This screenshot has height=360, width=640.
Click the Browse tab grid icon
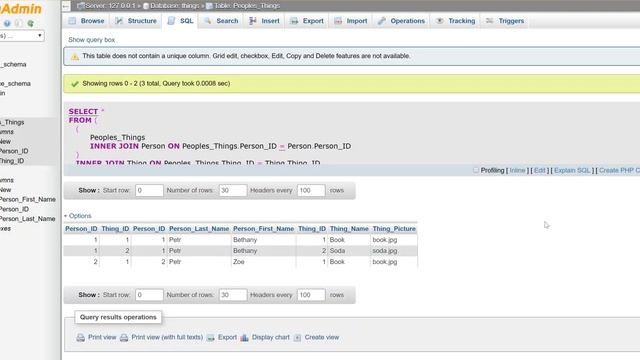(x=73, y=21)
